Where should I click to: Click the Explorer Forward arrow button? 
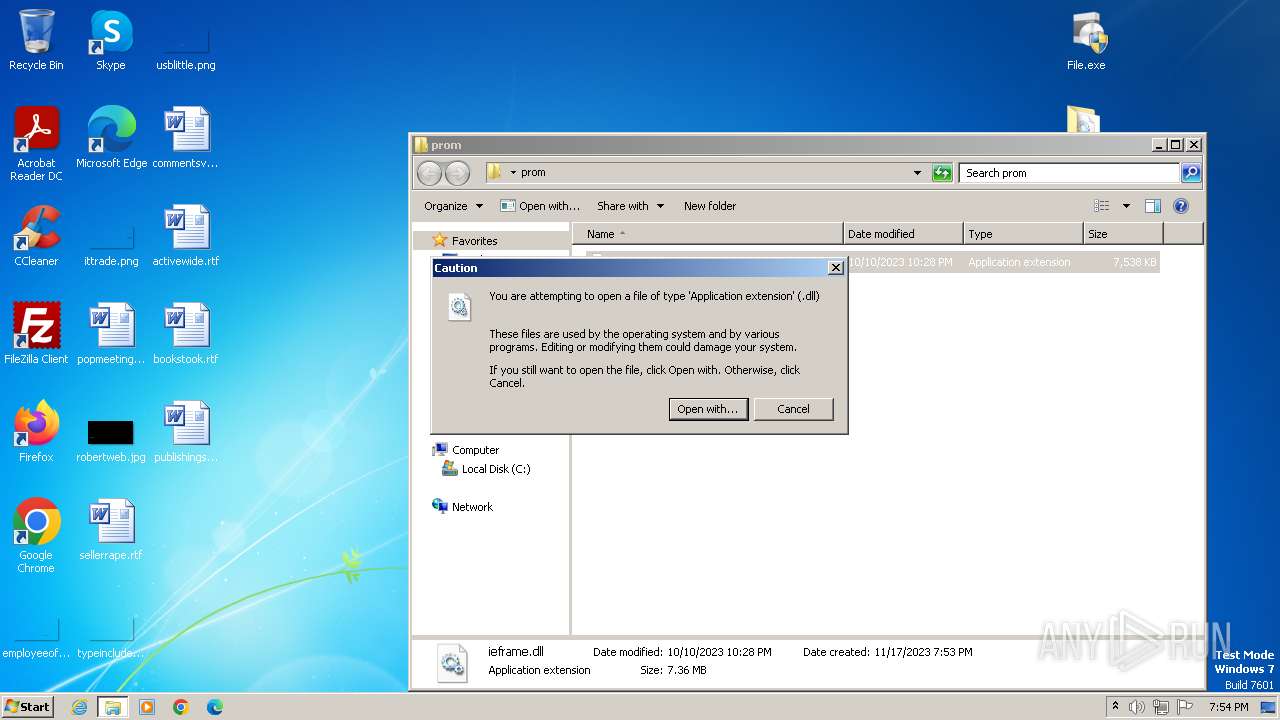click(x=457, y=173)
